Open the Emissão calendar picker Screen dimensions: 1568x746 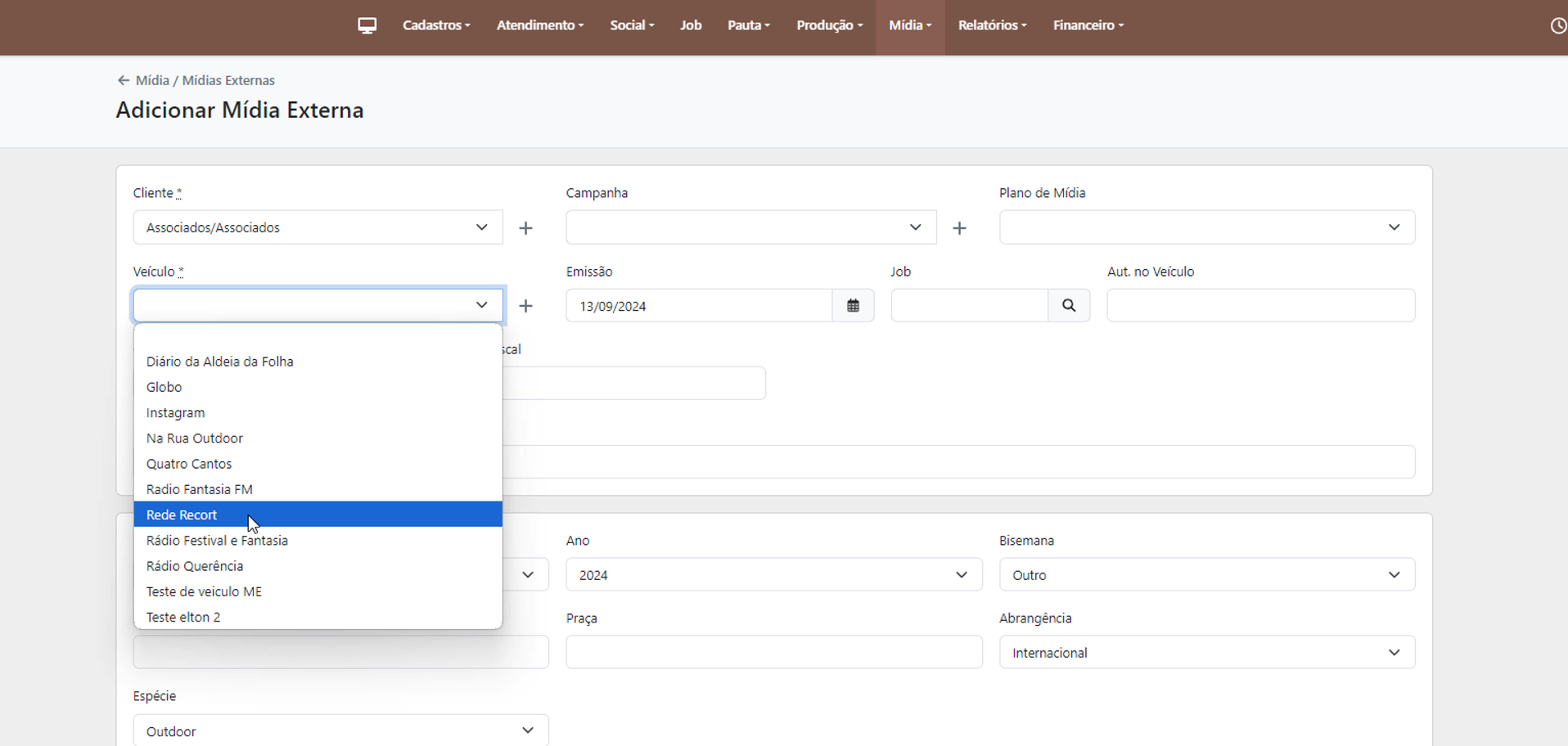click(x=853, y=306)
